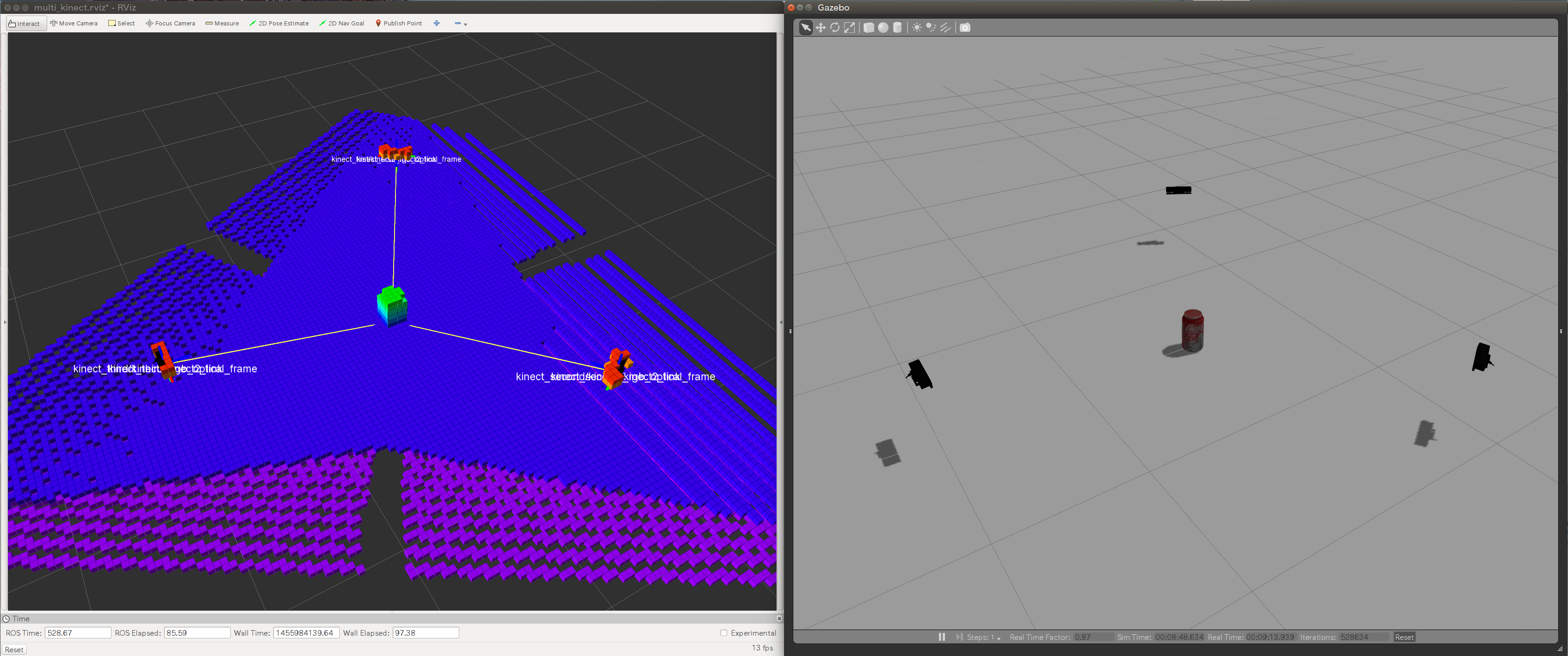Screen dimensions: 1568x656
Task: Insert a box shape in Gazebo
Action: tap(869, 27)
